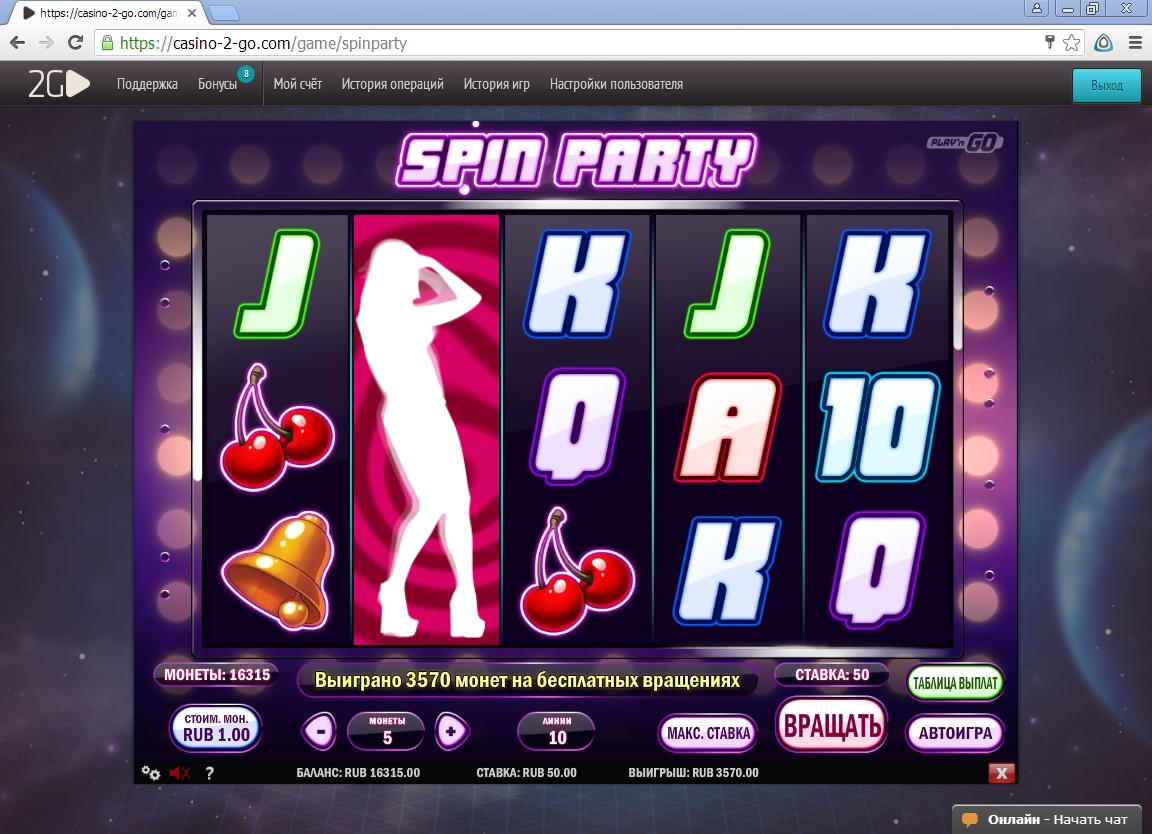Screen dimensions: 1152x834
Task: Click the K symbol at bottom of fourth reel
Action: coord(727,571)
